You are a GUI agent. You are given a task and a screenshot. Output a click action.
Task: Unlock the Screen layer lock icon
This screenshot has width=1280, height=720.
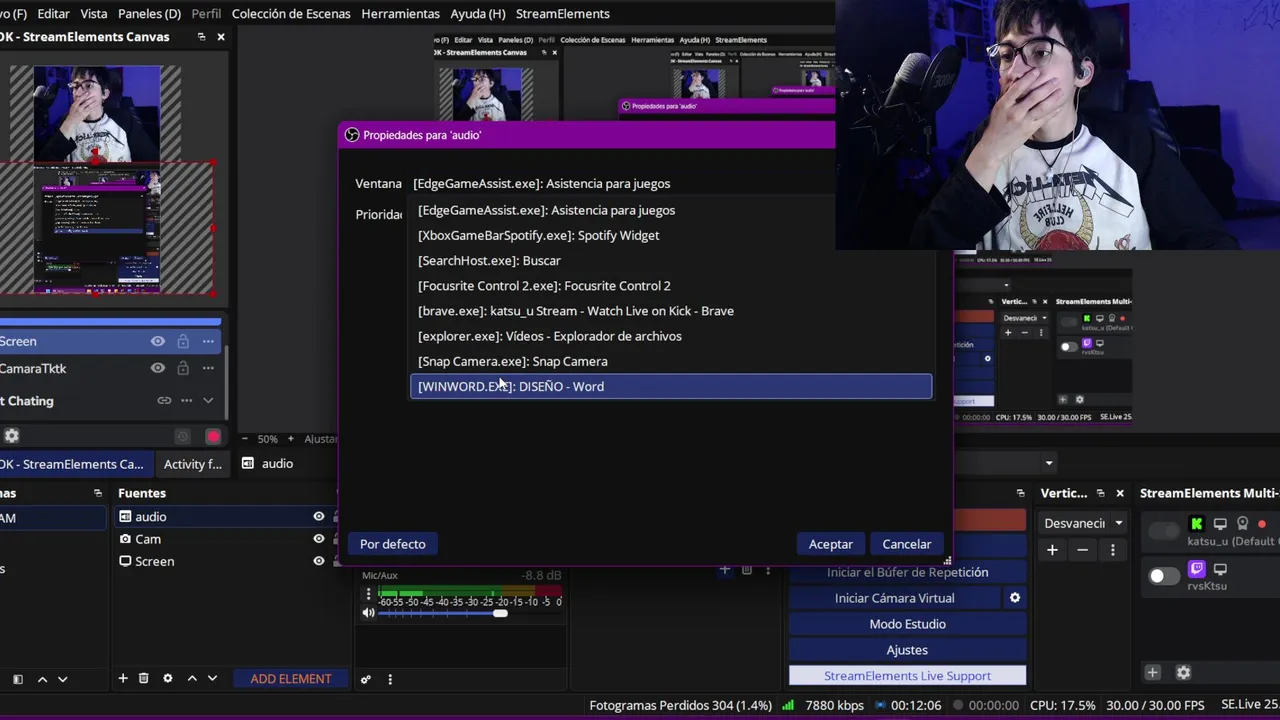183,341
